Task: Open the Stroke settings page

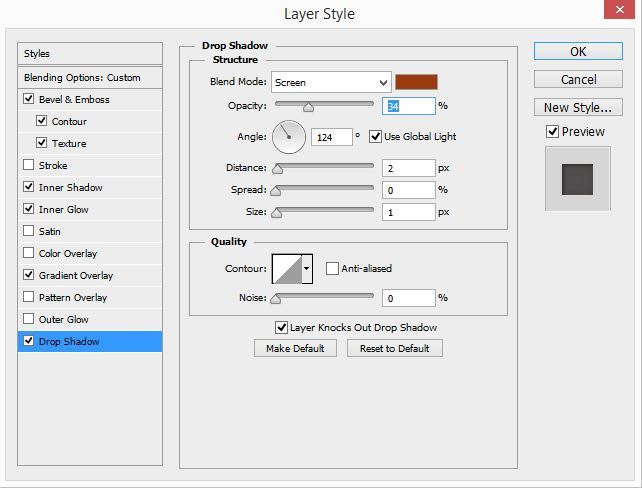Action: tap(53, 165)
